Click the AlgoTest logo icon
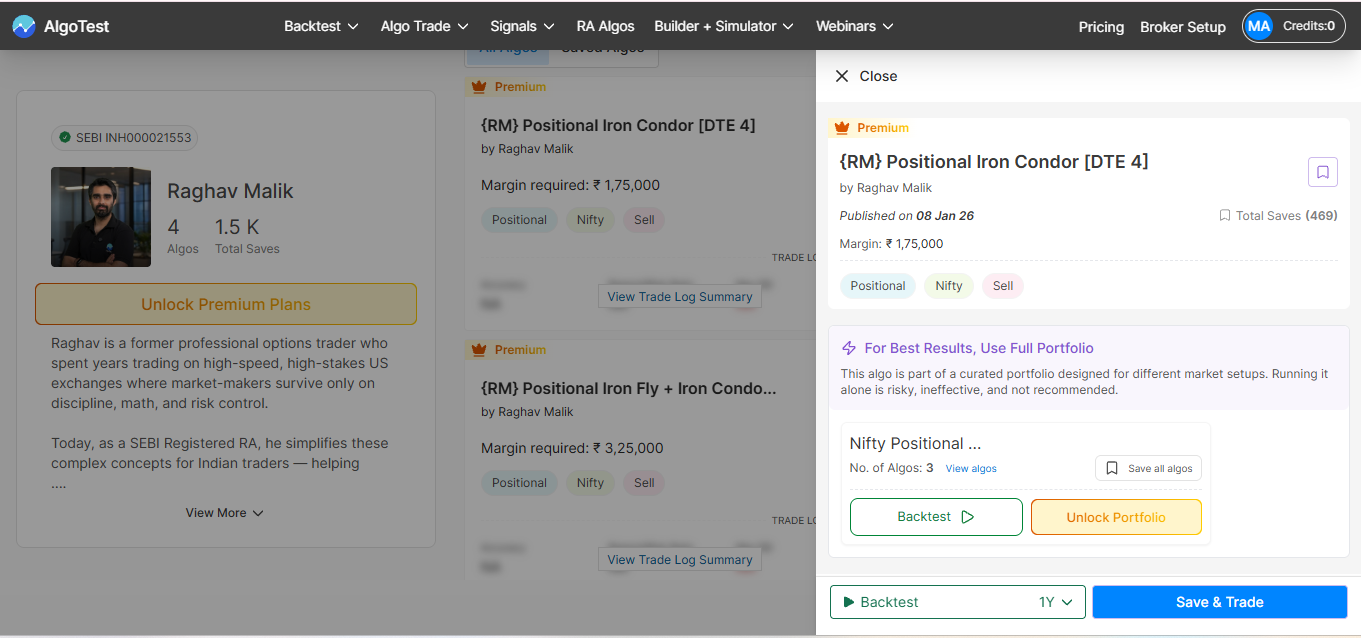Viewport: 1361px width, 638px height. click(24, 26)
